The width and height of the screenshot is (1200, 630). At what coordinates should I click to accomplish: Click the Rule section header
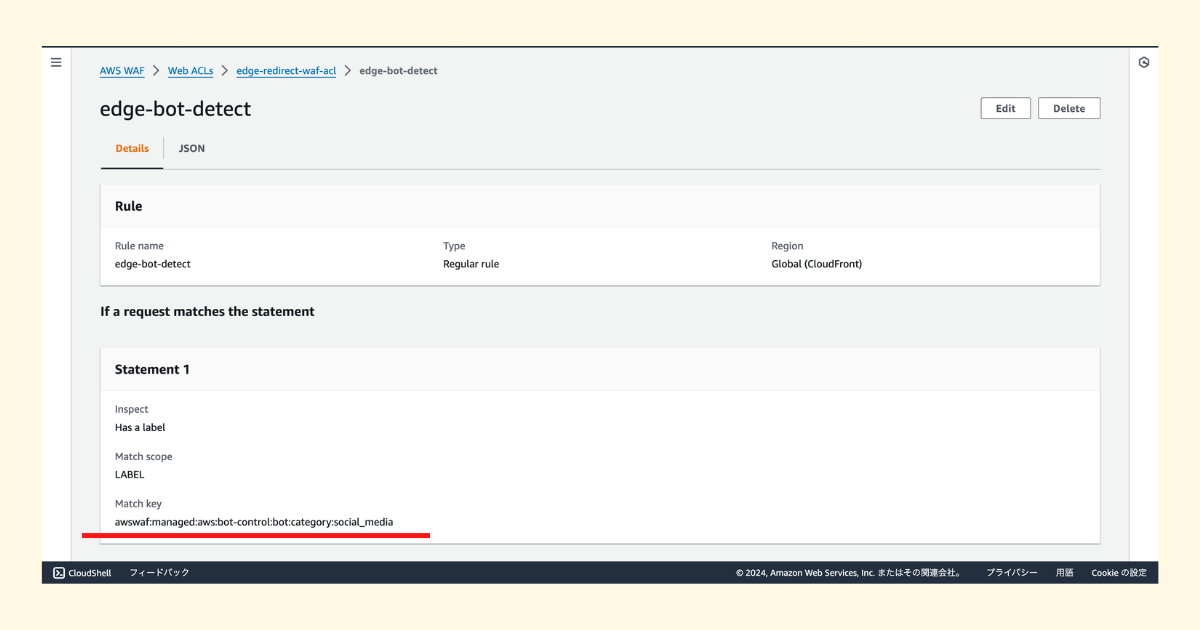129,206
